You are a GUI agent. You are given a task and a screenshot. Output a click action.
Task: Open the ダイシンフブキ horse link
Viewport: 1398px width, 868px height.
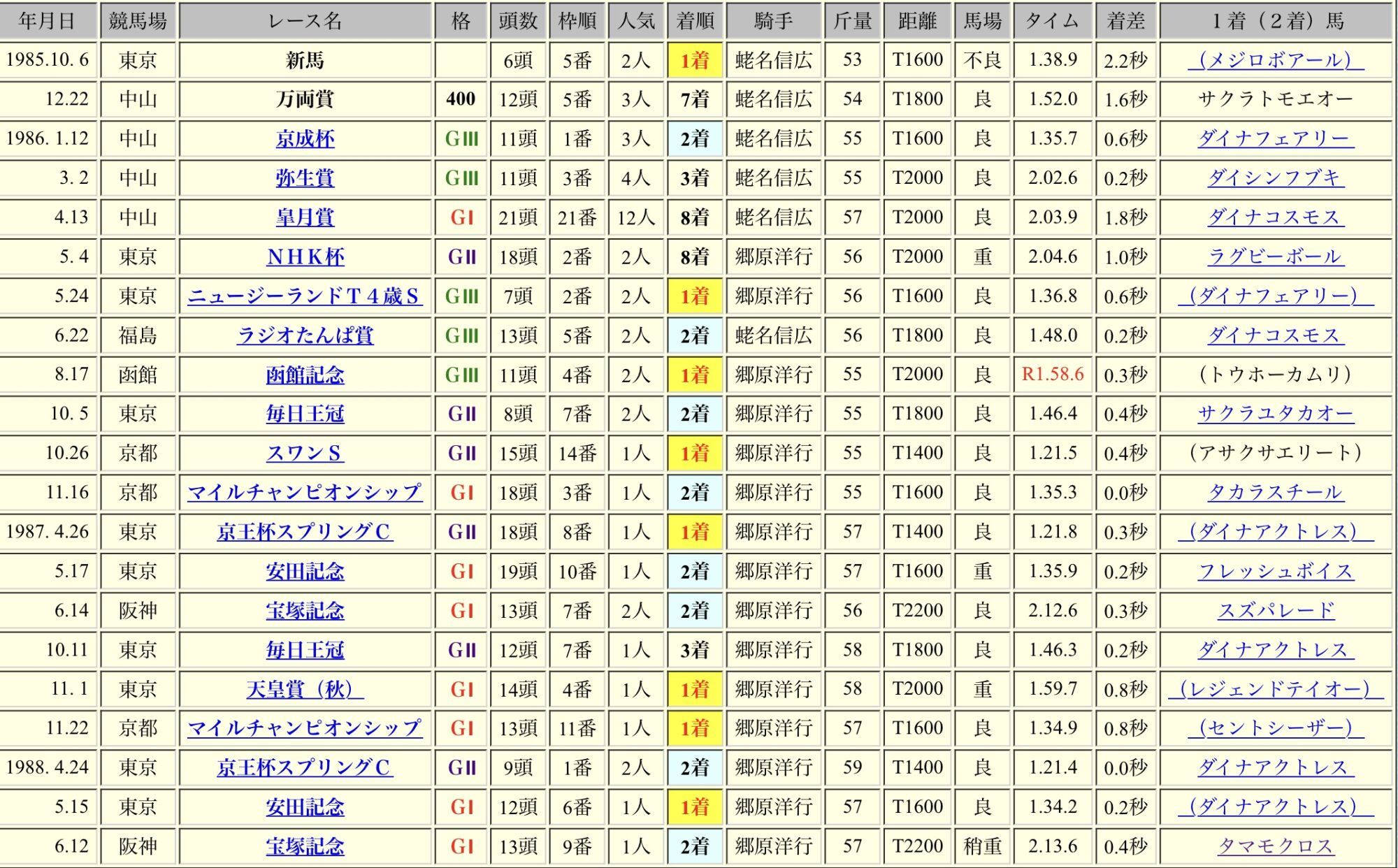1276,178
